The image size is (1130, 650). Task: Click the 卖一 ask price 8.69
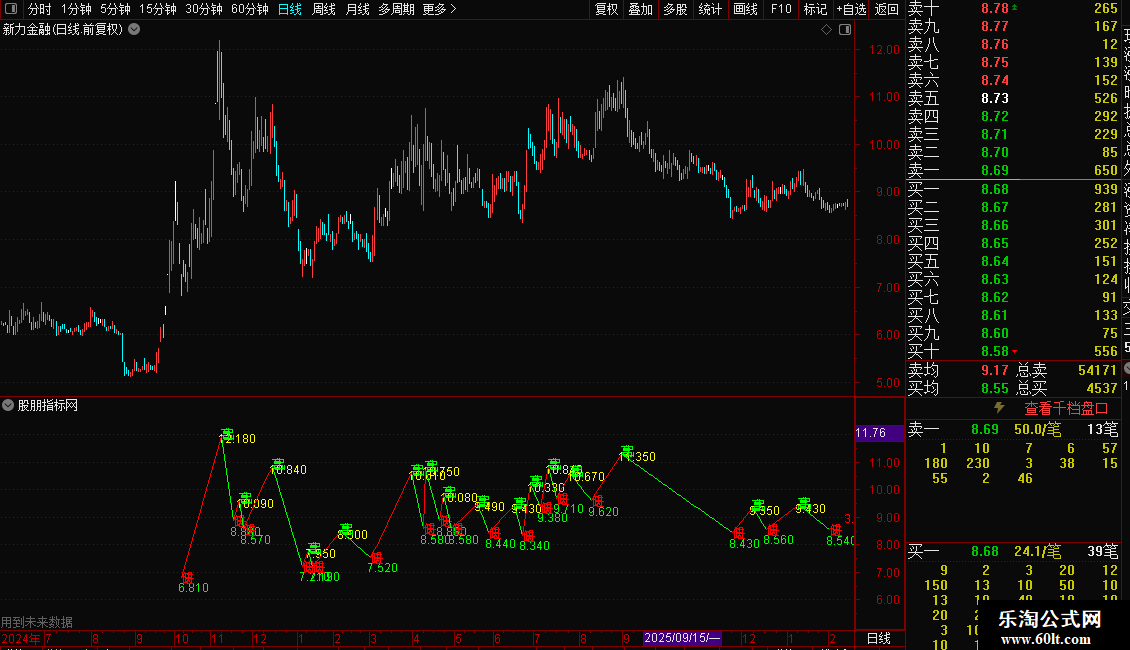coord(995,171)
